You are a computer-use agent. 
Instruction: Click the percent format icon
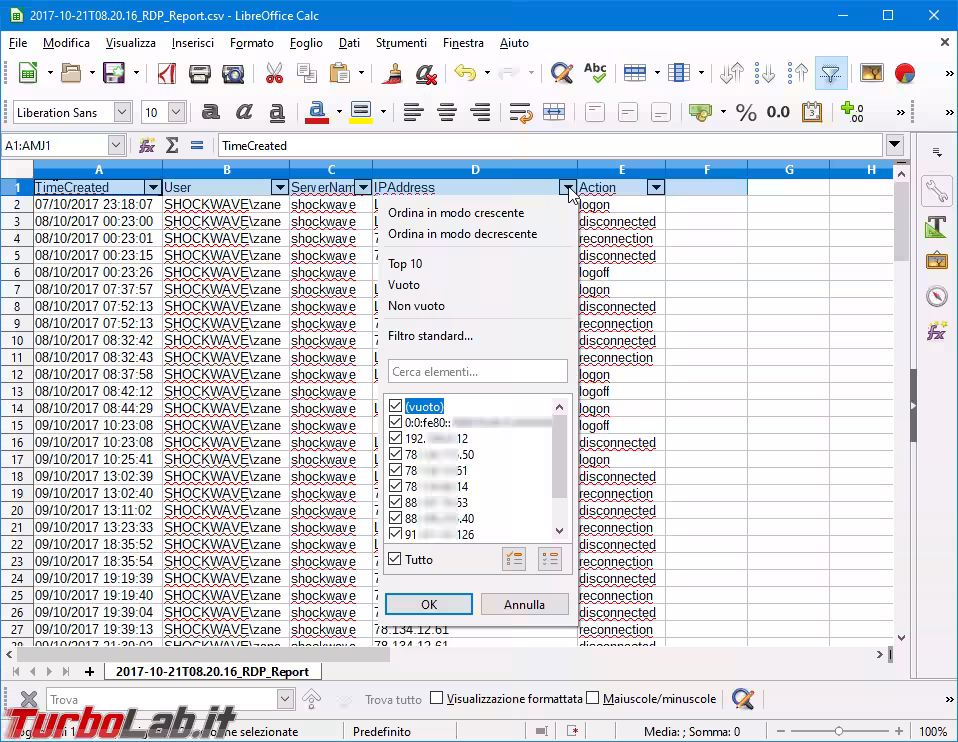tap(746, 113)
